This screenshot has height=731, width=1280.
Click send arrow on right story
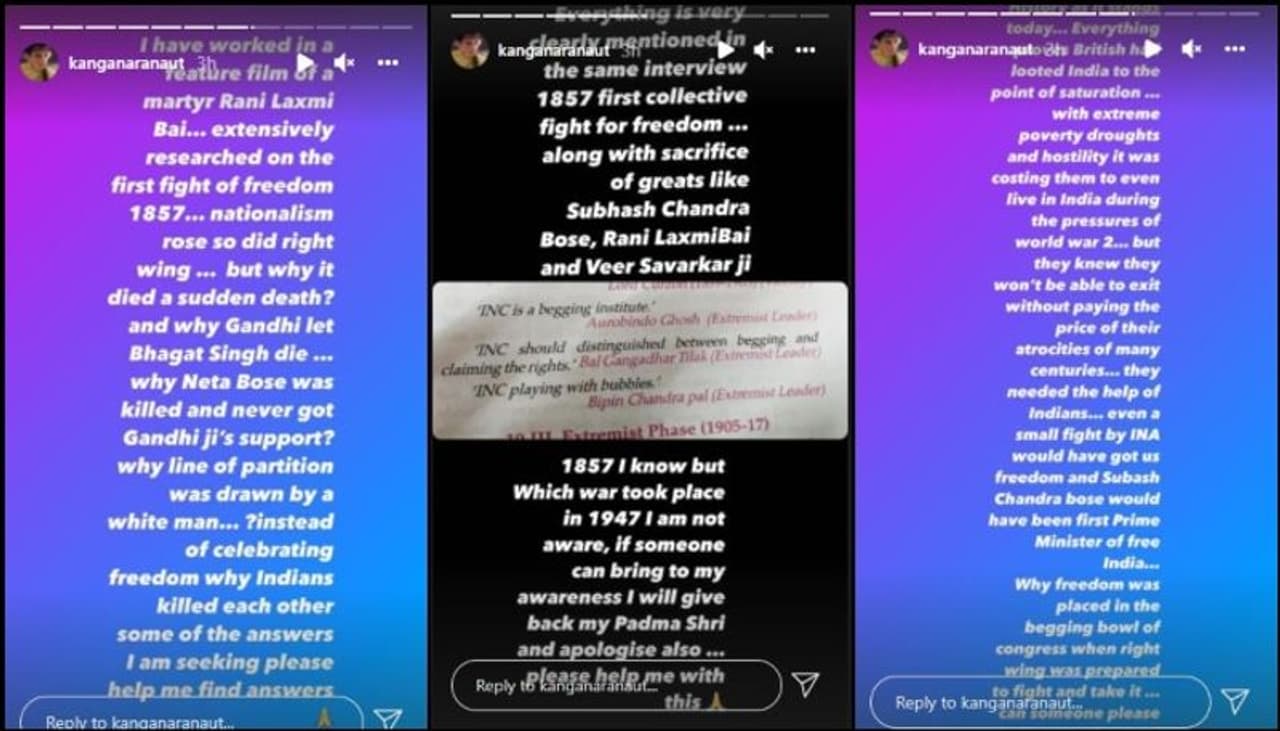[x=1235, y=701]
